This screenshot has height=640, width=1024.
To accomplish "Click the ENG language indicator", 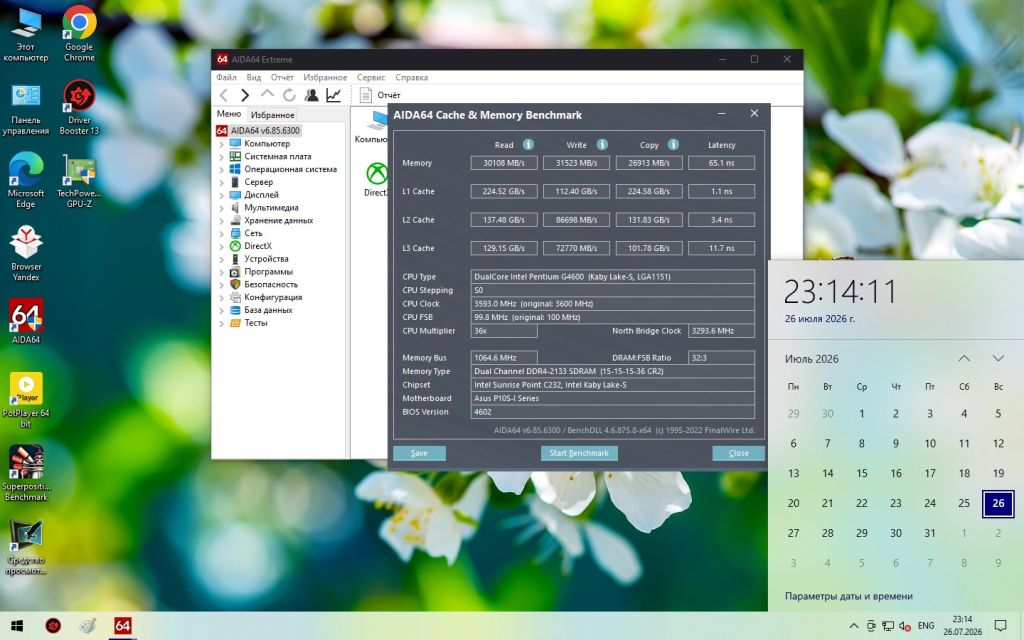I will (x=925, y=626).
